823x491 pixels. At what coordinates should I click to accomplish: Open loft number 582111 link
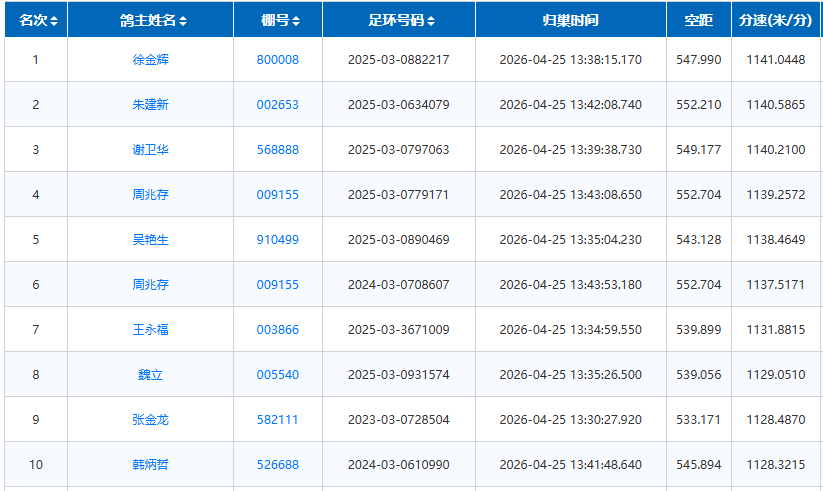[x=277, y=420]
